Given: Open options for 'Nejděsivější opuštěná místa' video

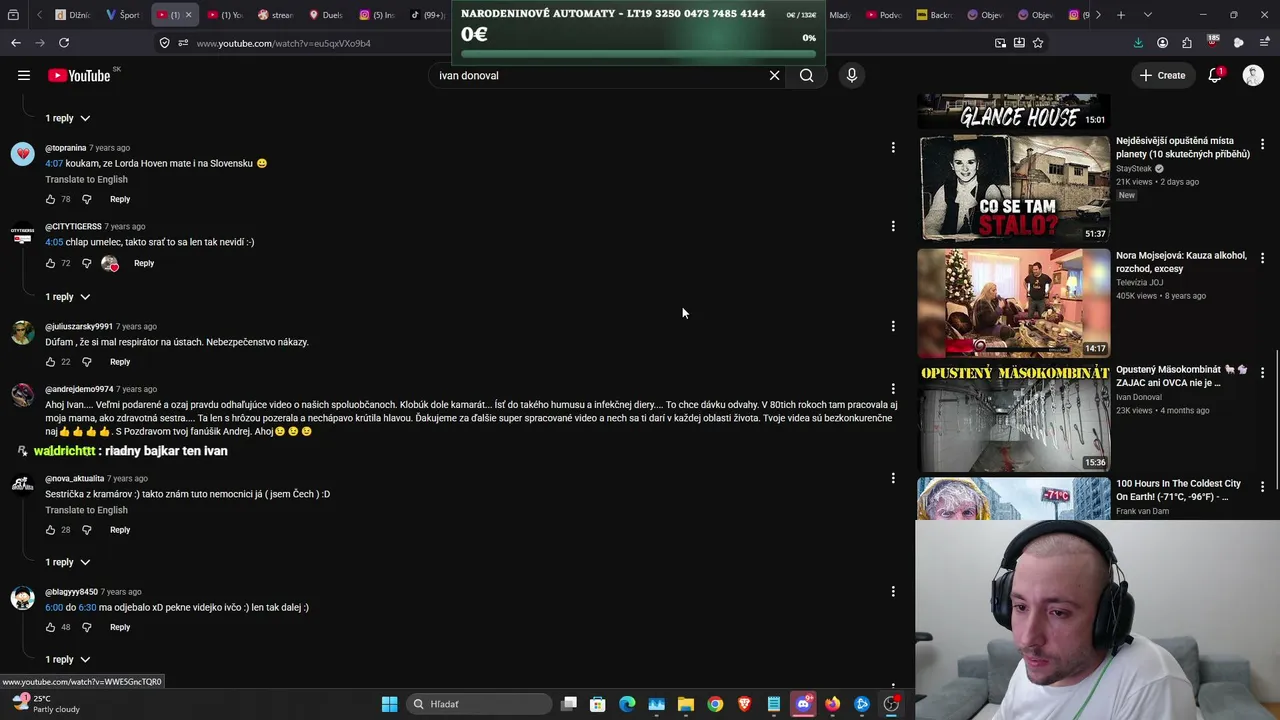Looking at the screenshot, I should 1262,144.
